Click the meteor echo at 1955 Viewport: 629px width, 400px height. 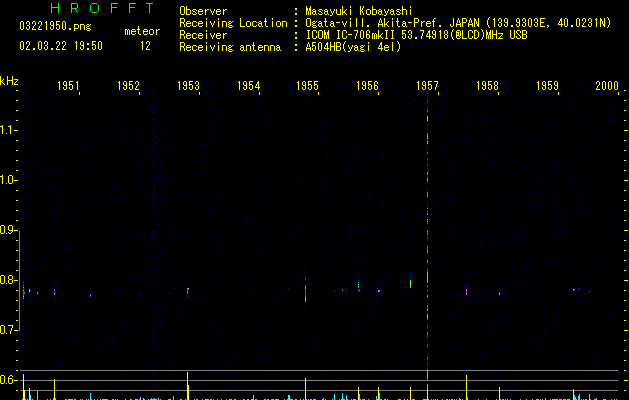(306, 290)
